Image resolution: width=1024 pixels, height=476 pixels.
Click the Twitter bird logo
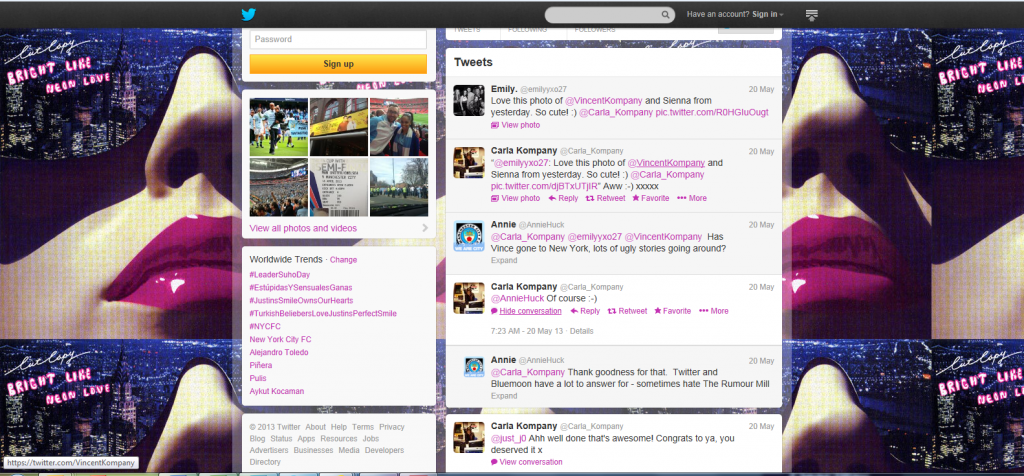pos(248,14)
